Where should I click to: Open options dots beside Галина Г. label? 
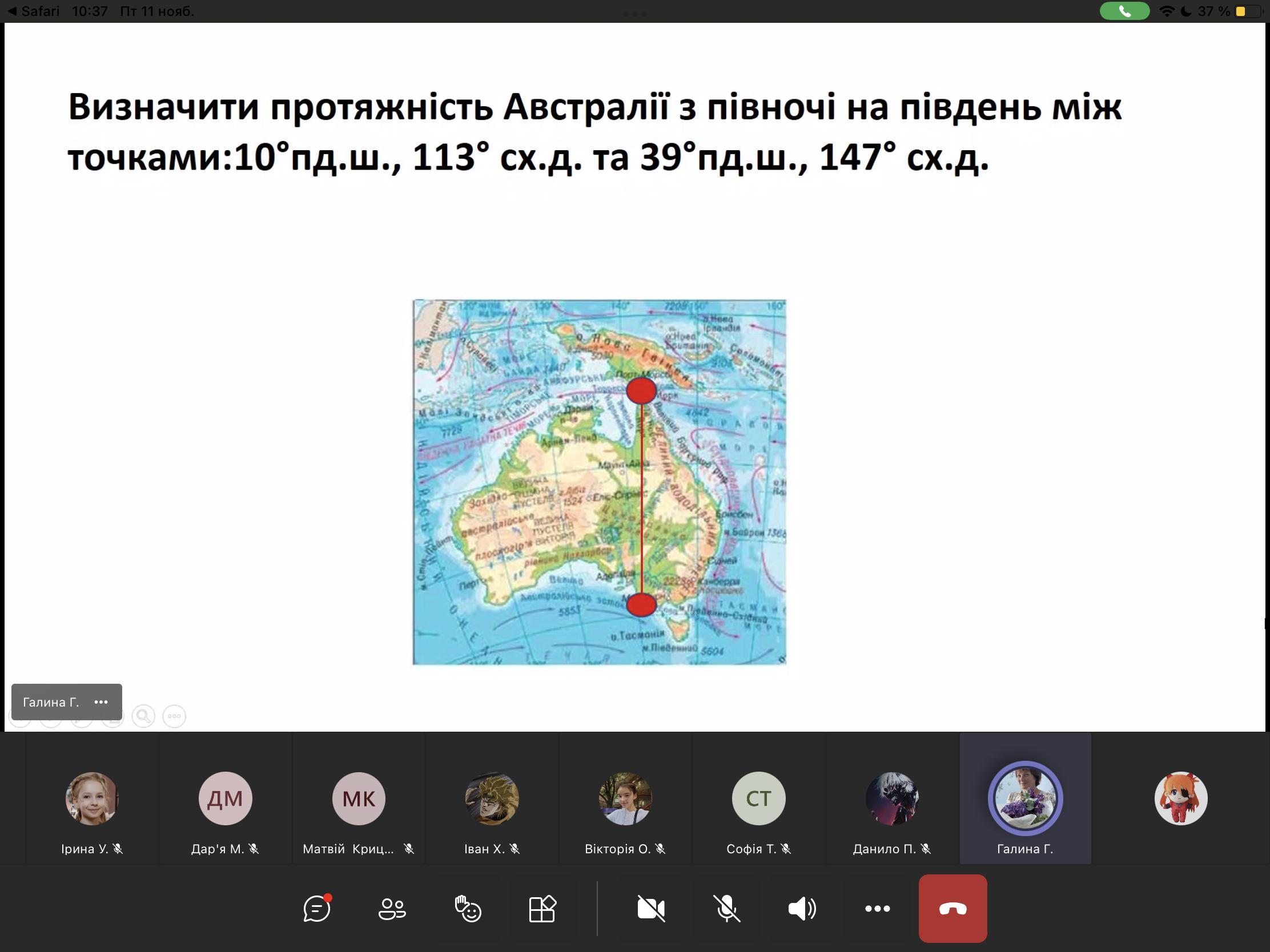pos(101,702)
